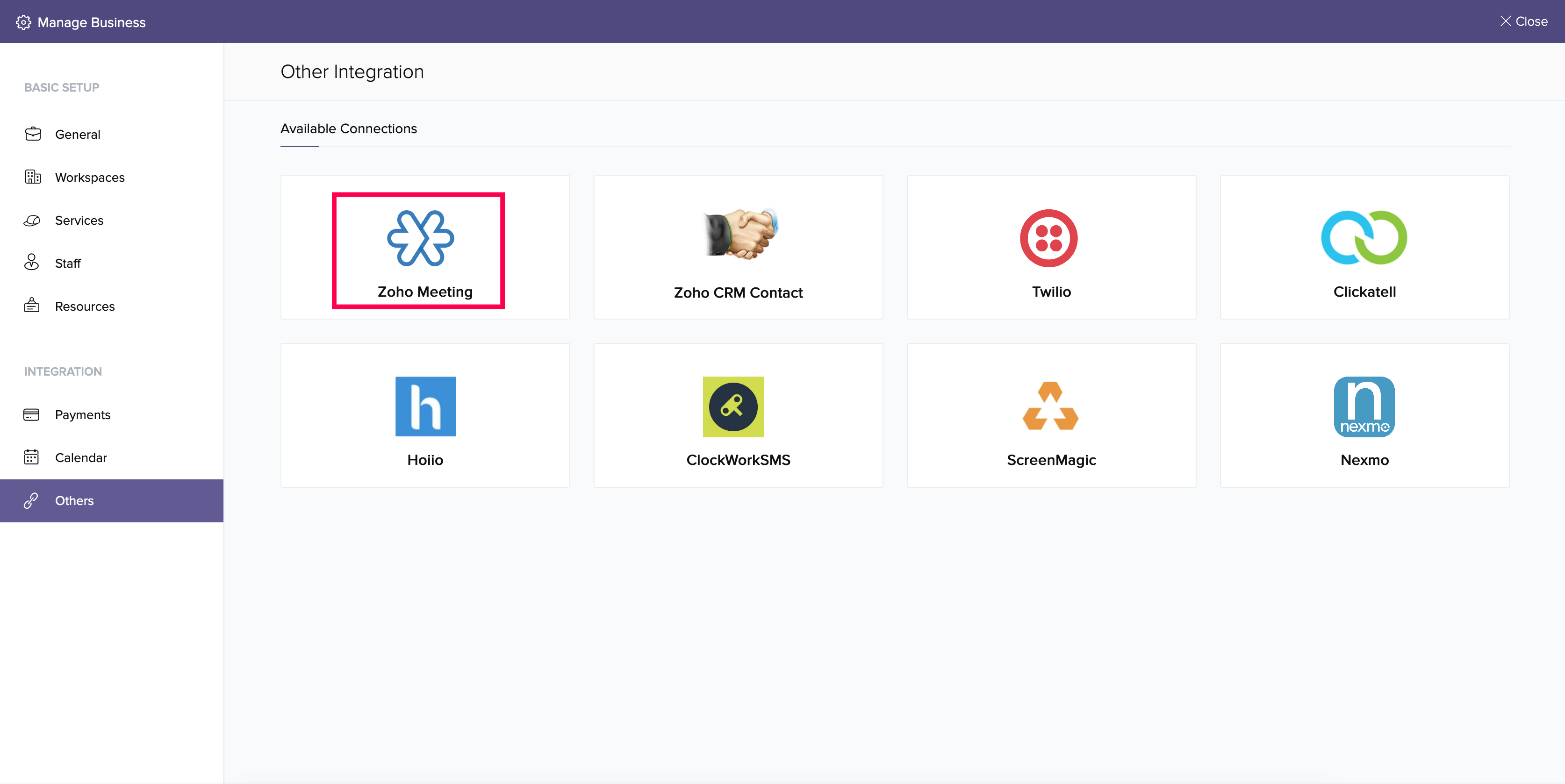
Task: Navigate to Staff settings
Action: pos(67,264)
